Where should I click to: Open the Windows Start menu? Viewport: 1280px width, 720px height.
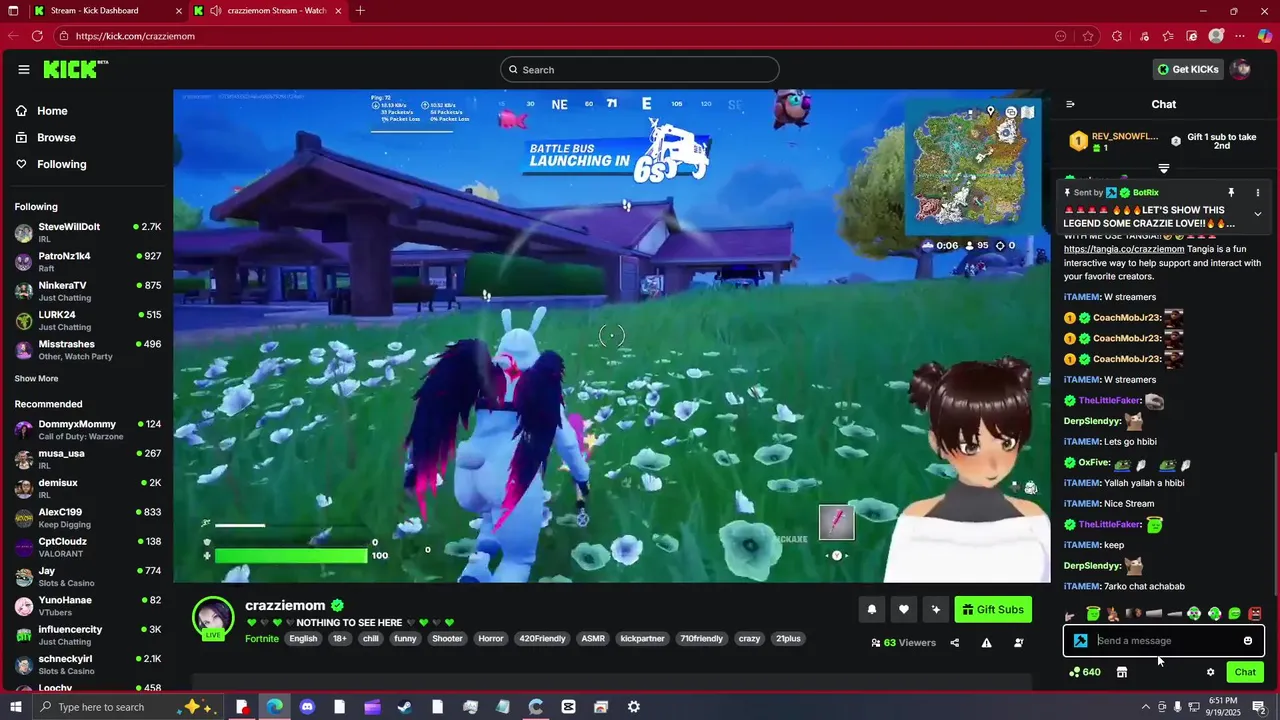click(15, 707)
